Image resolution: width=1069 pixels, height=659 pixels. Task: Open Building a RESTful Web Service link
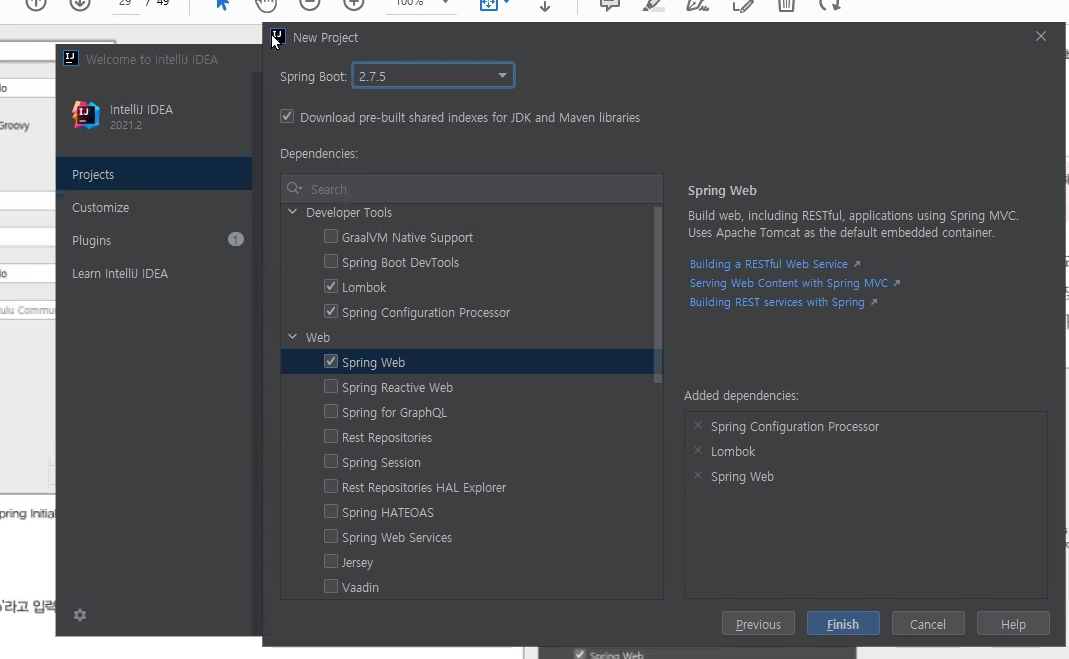tap(768, 264)
